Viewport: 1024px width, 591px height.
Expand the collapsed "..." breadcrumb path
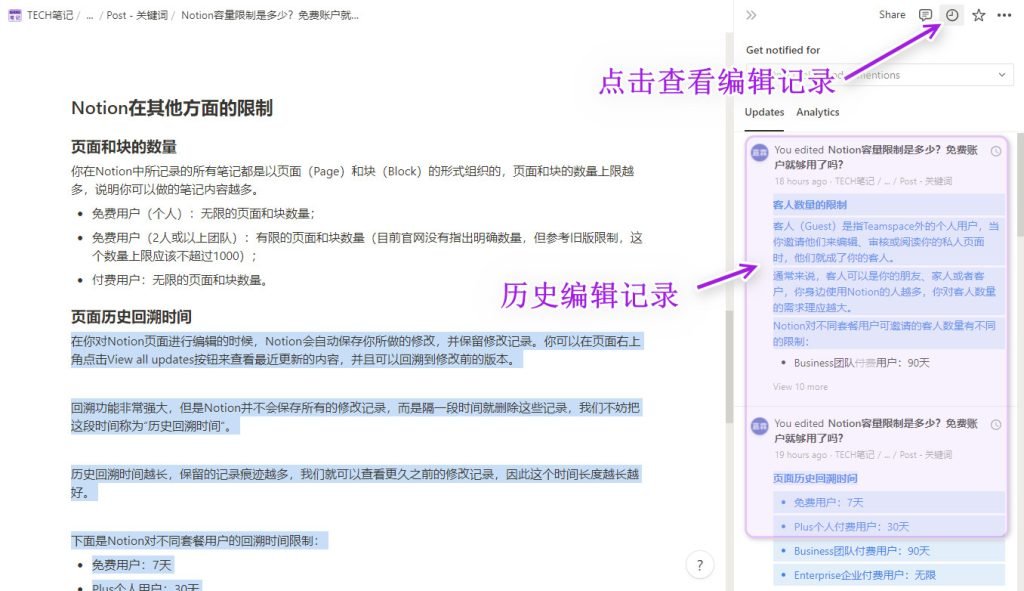(89, 15)
